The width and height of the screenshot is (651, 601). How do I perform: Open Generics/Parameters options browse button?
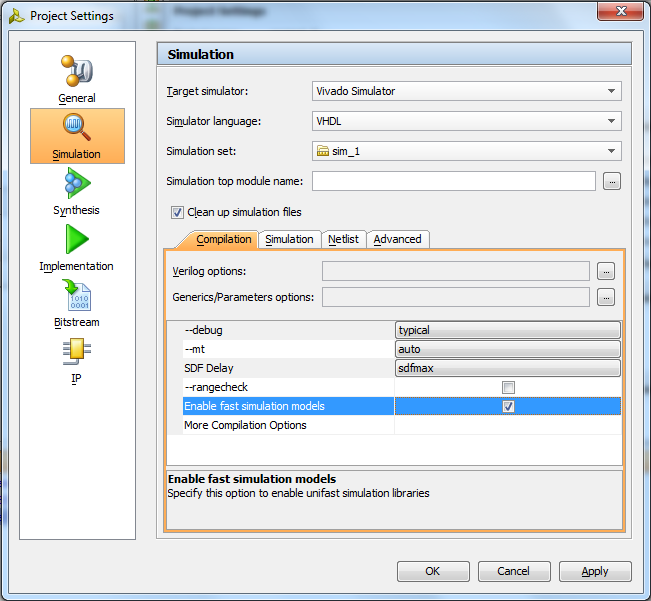pyautogui.click(x=605, y=297)
